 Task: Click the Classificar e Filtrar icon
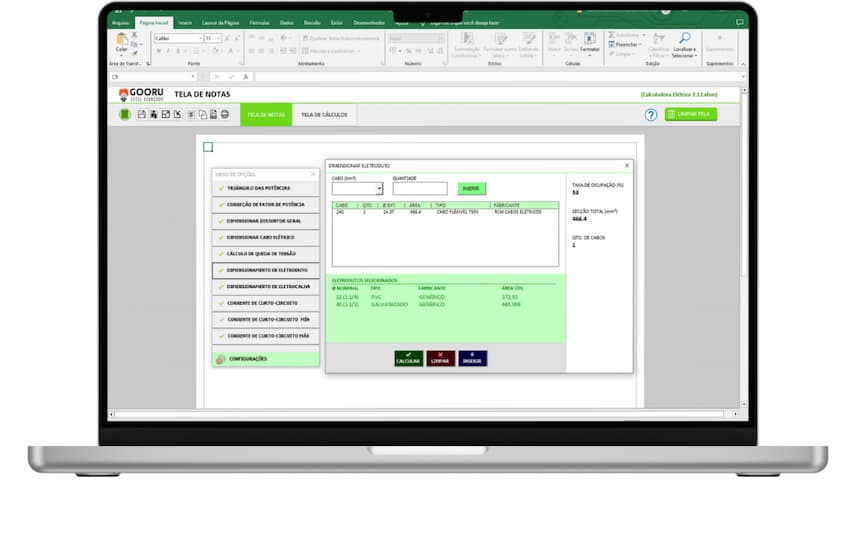coord(659,38)
